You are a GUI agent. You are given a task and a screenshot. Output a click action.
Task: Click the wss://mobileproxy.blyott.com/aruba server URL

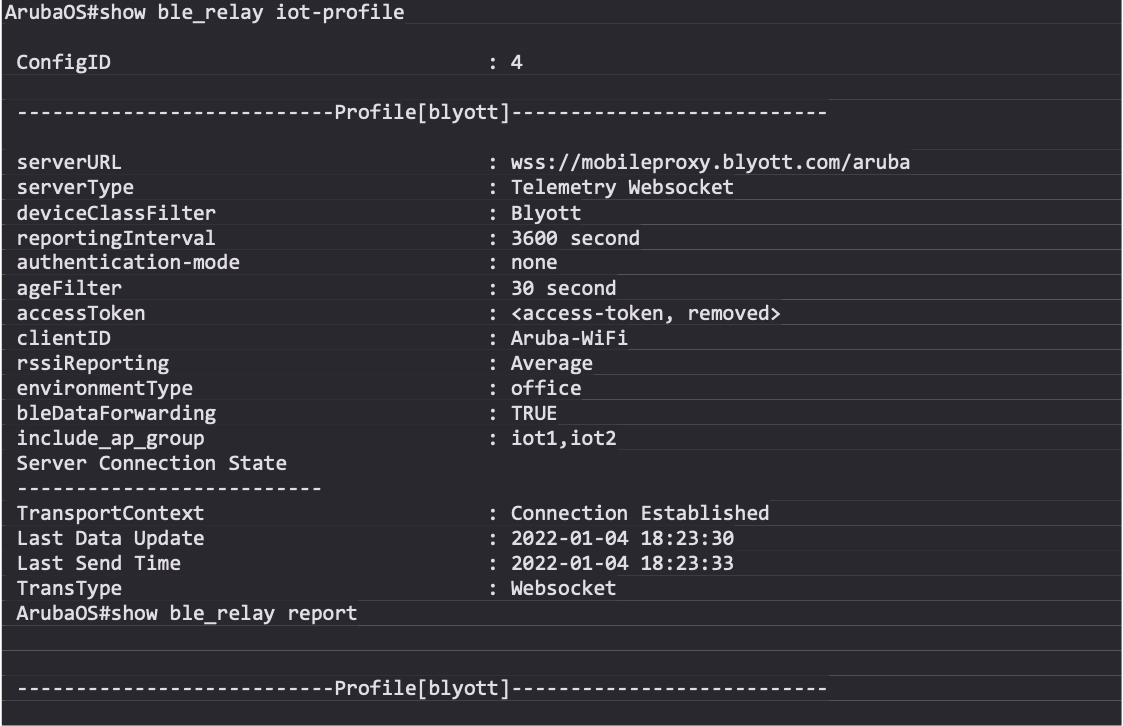[710, 162]
